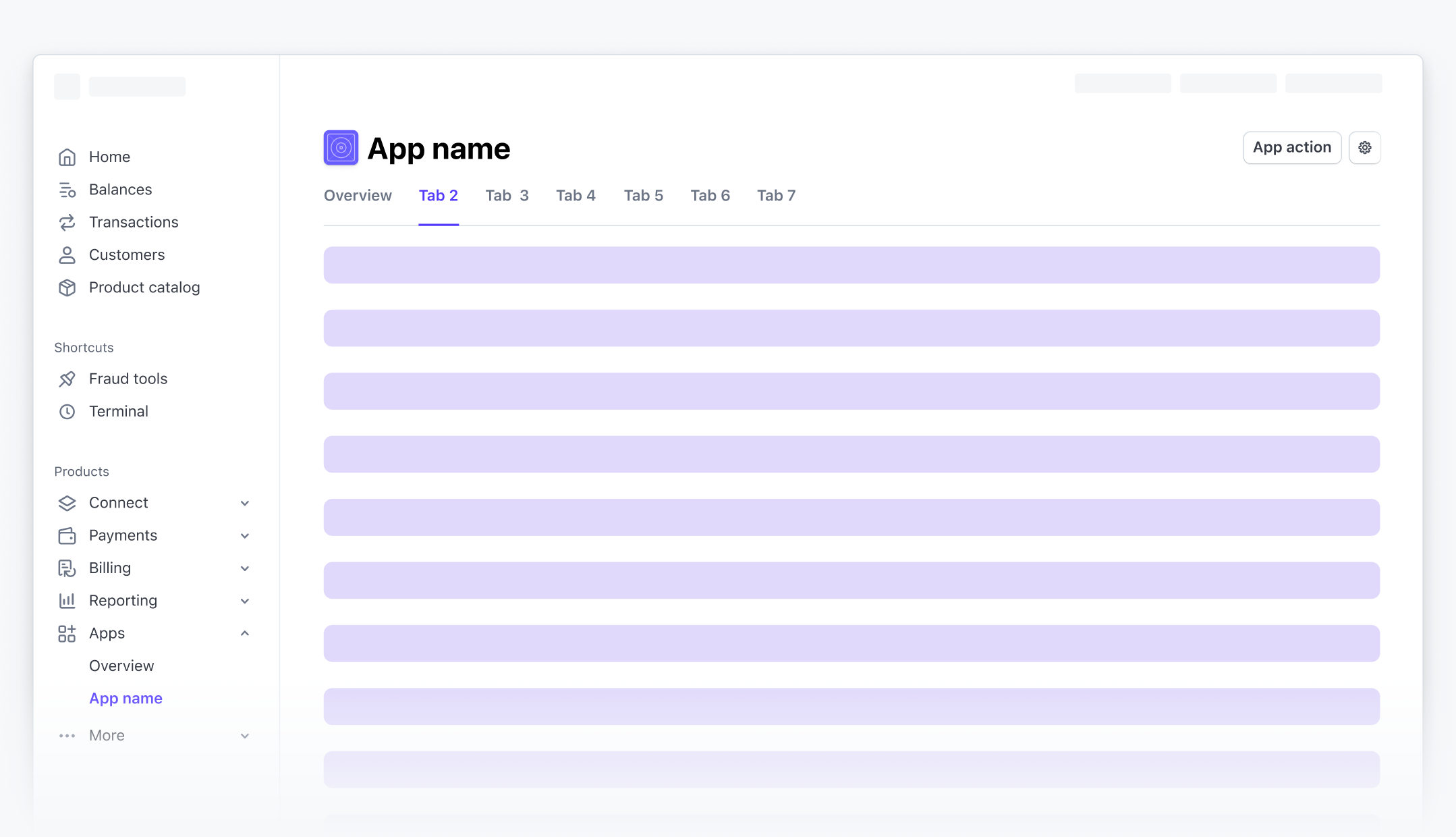
Task: Click the Product catalog box icon
Action: (67, 288)
